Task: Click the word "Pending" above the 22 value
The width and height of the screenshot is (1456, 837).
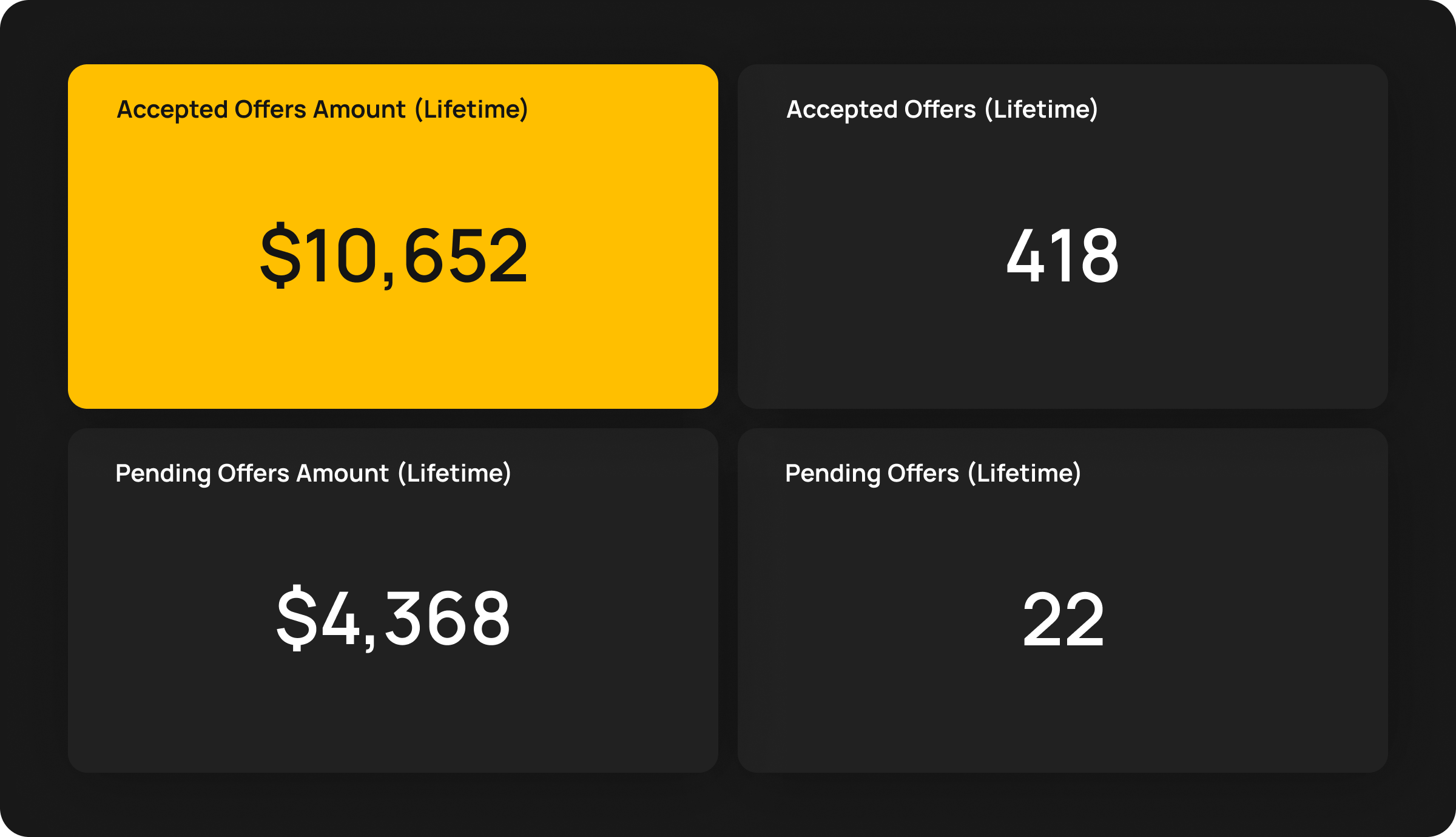Action: point(832,474)
